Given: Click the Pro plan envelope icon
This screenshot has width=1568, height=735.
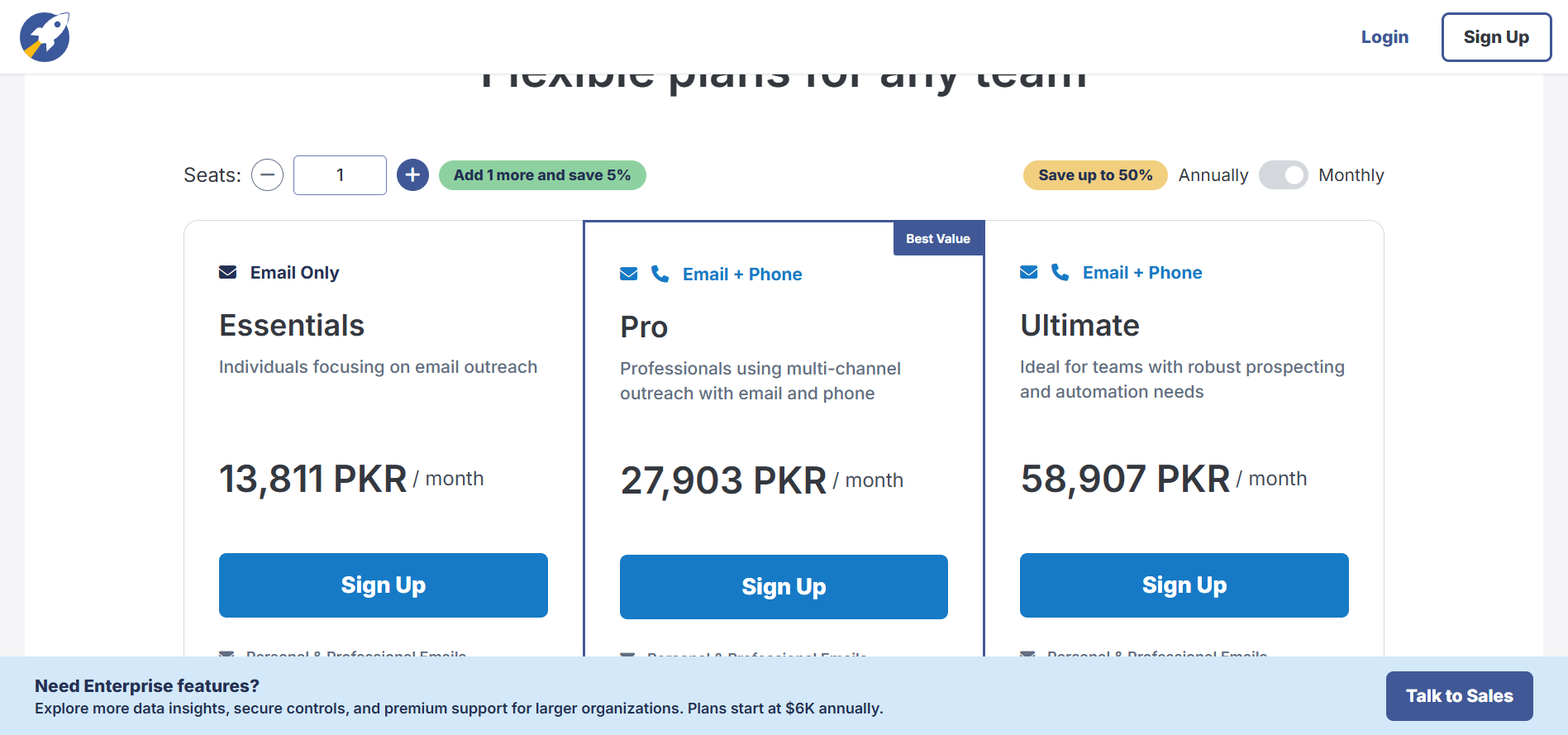Looking at the screenshot, I should click(629, 274).
